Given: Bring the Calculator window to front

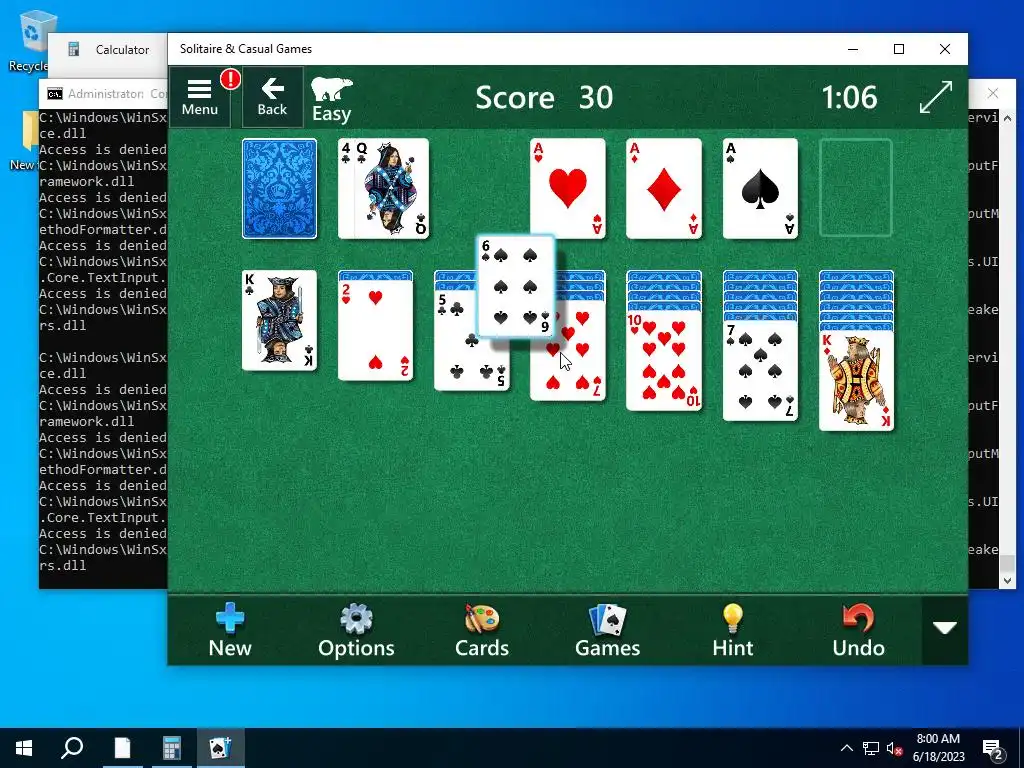Looking at the screenshot, I should tap(110, 50).
